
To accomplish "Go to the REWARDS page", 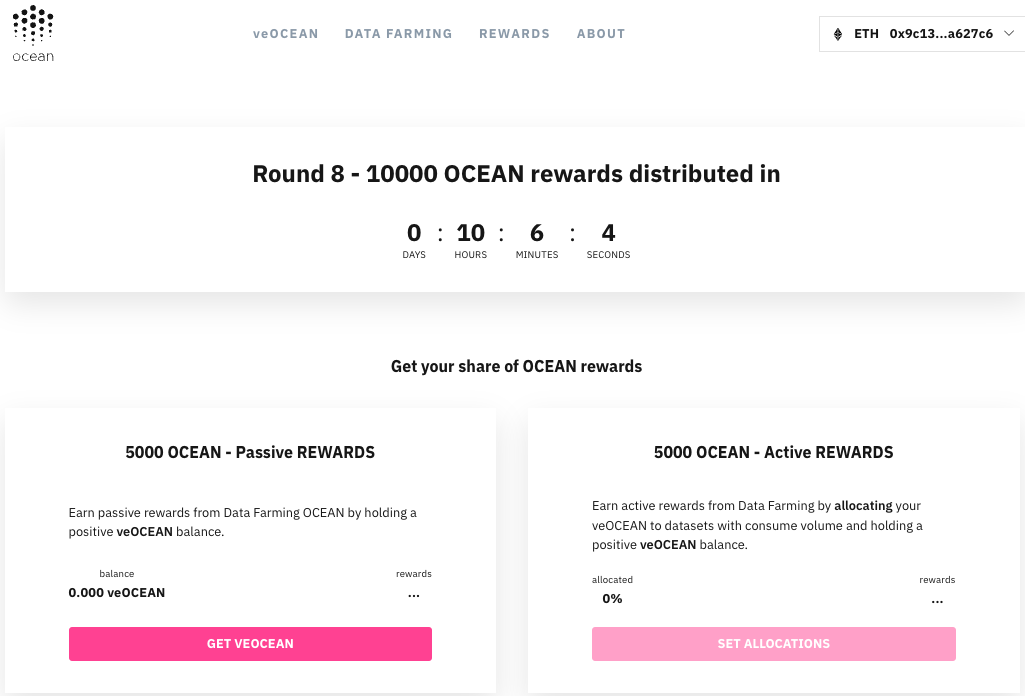I will click(x=514, y=34).
